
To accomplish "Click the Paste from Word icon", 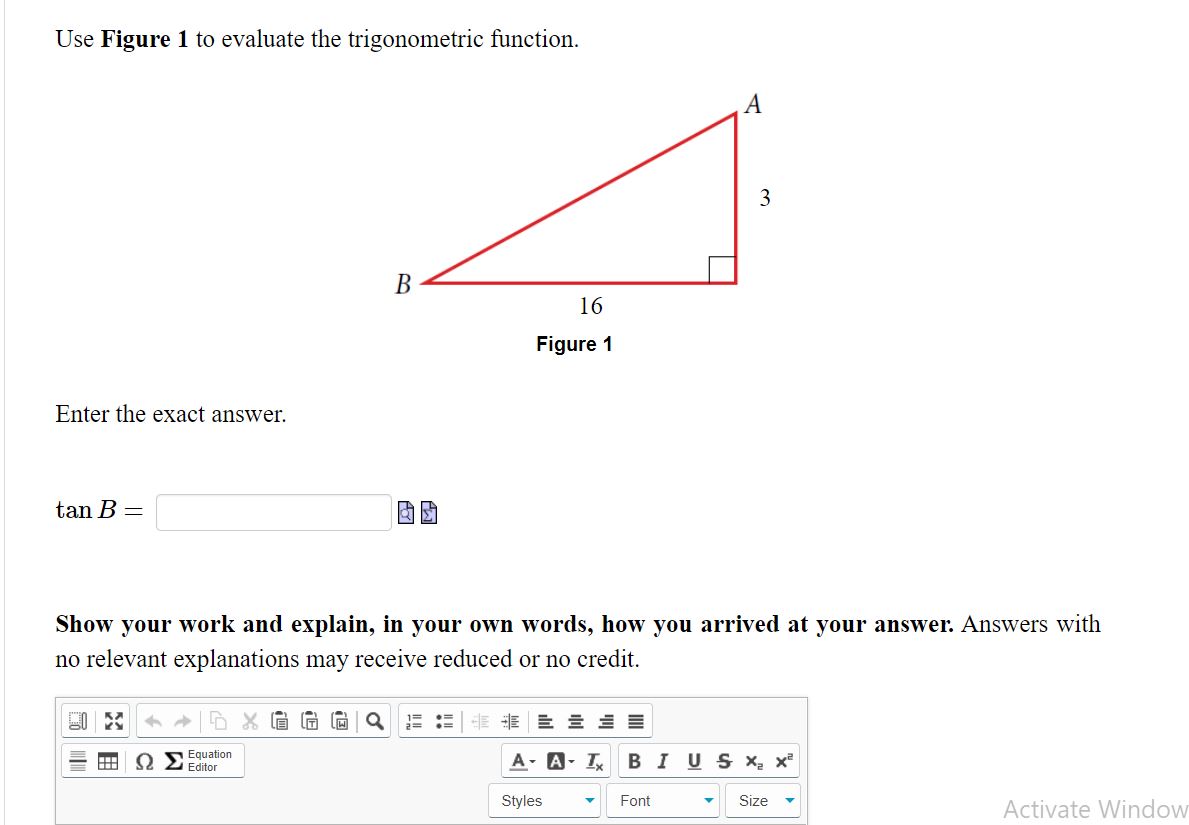I will pos(340,723).
